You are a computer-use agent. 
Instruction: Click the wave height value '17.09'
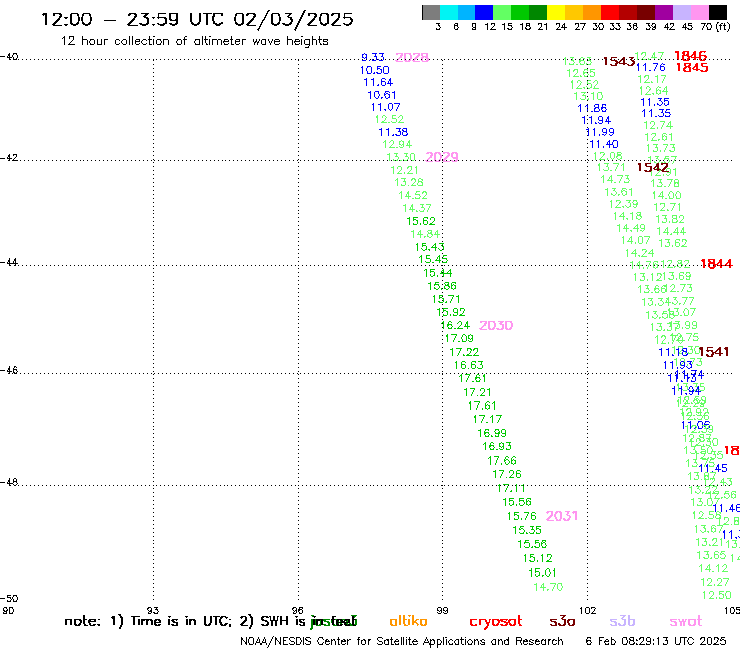(x=459, y=338)
